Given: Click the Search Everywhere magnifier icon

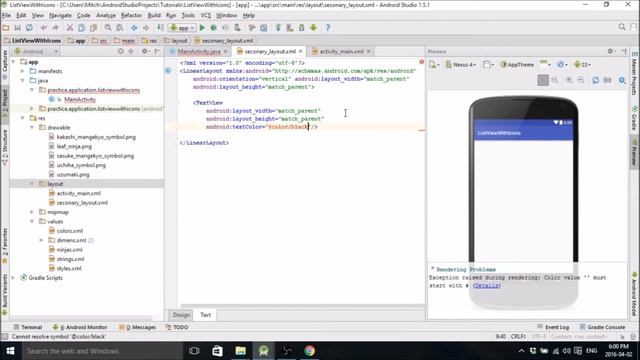Looking at the screenshot, I should (x=622, y=27).
